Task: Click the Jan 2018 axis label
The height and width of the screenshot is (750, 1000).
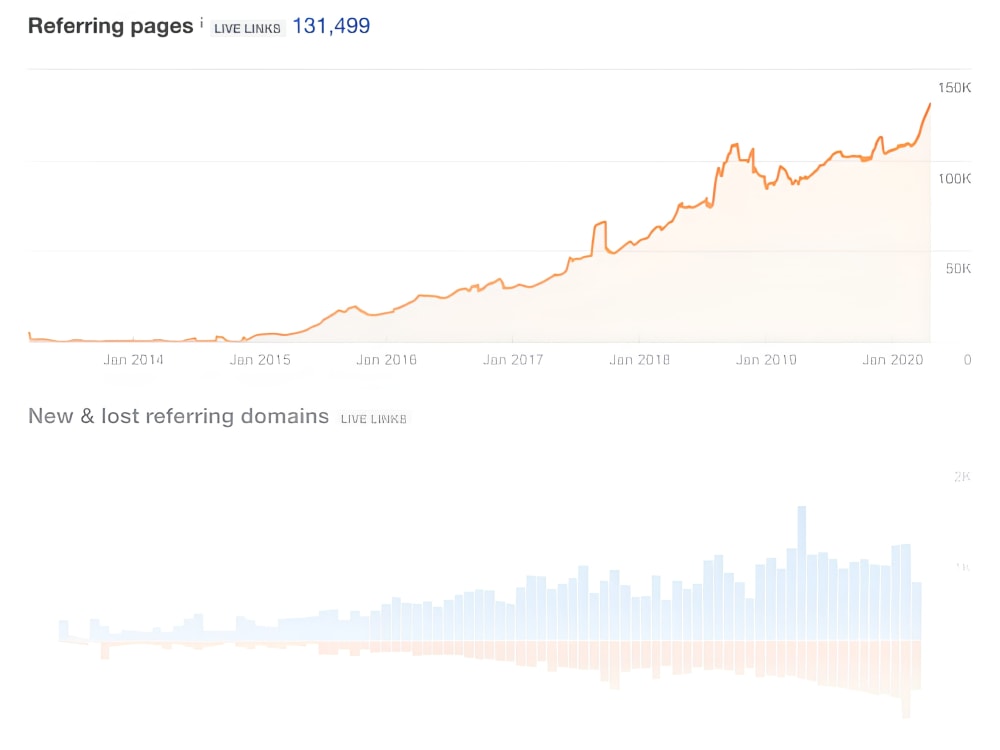Action: [640, 360]
